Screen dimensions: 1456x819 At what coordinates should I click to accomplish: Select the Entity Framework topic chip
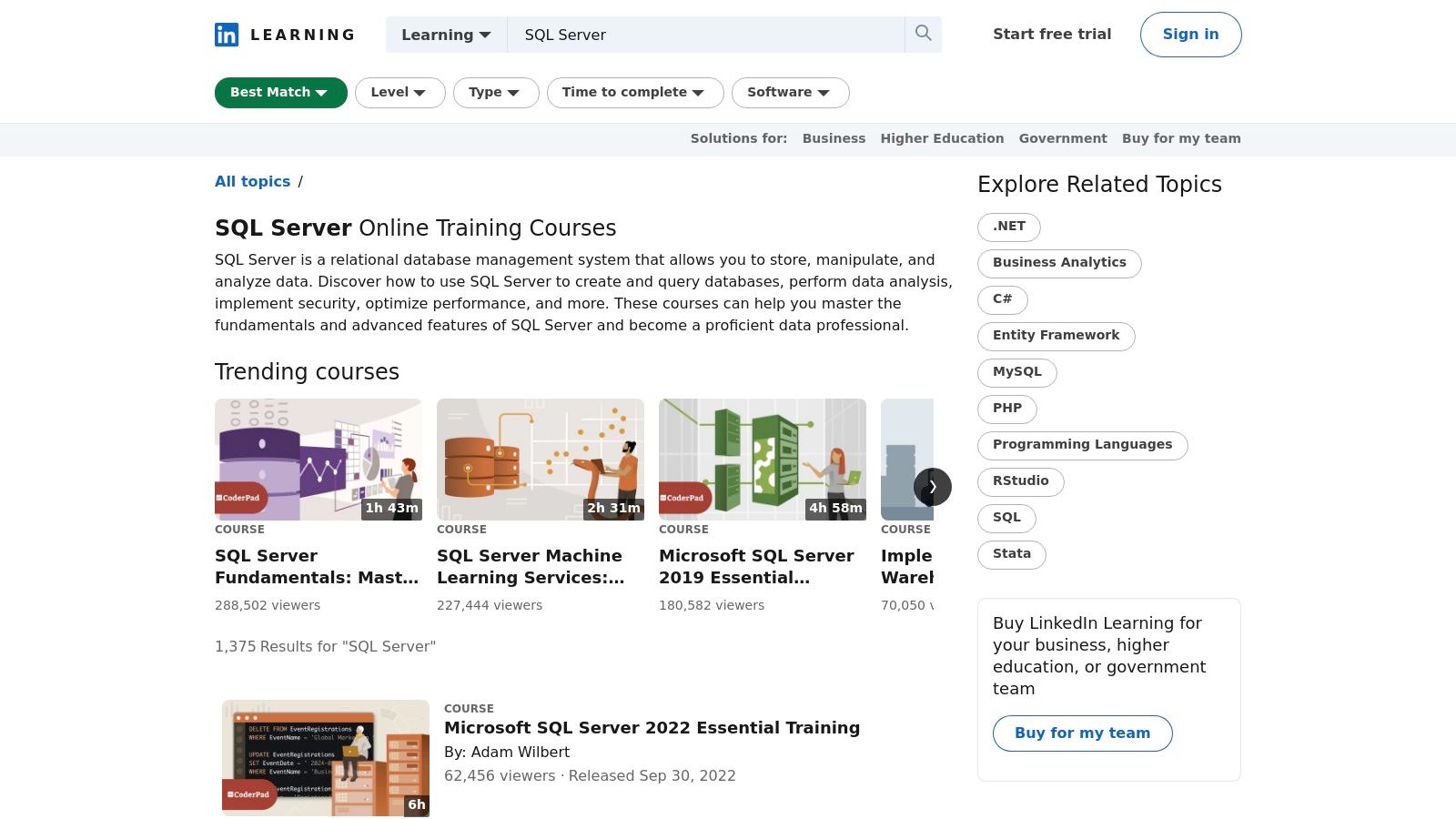tap(1057, 336)
